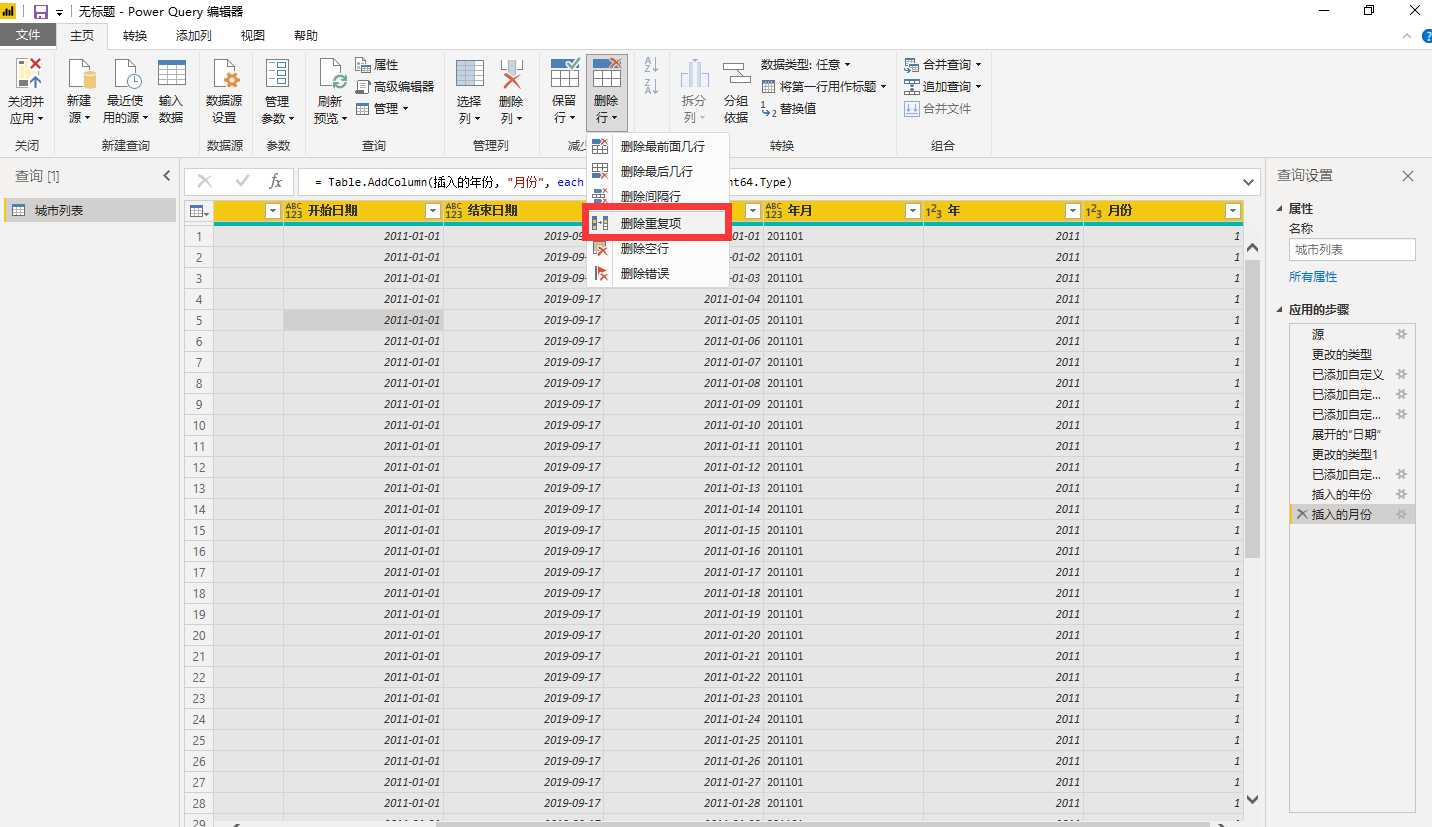The width and height of the screenshot is (1432, 827).
Task: Open the 数据类型: 任意 data type dropdown
Action: (806, 65)
